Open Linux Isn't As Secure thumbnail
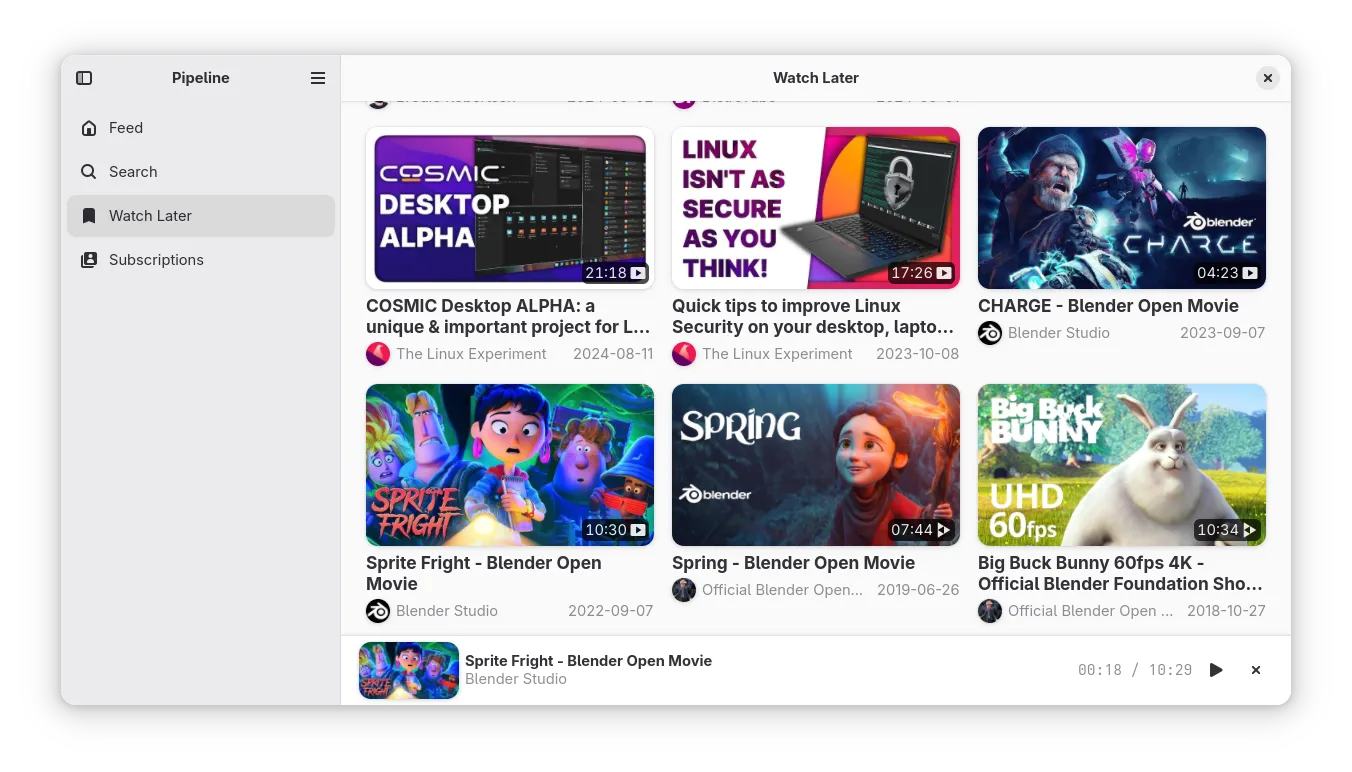Image resolution: width=1352 pixels, height=772 pixels. pos(816,208)
